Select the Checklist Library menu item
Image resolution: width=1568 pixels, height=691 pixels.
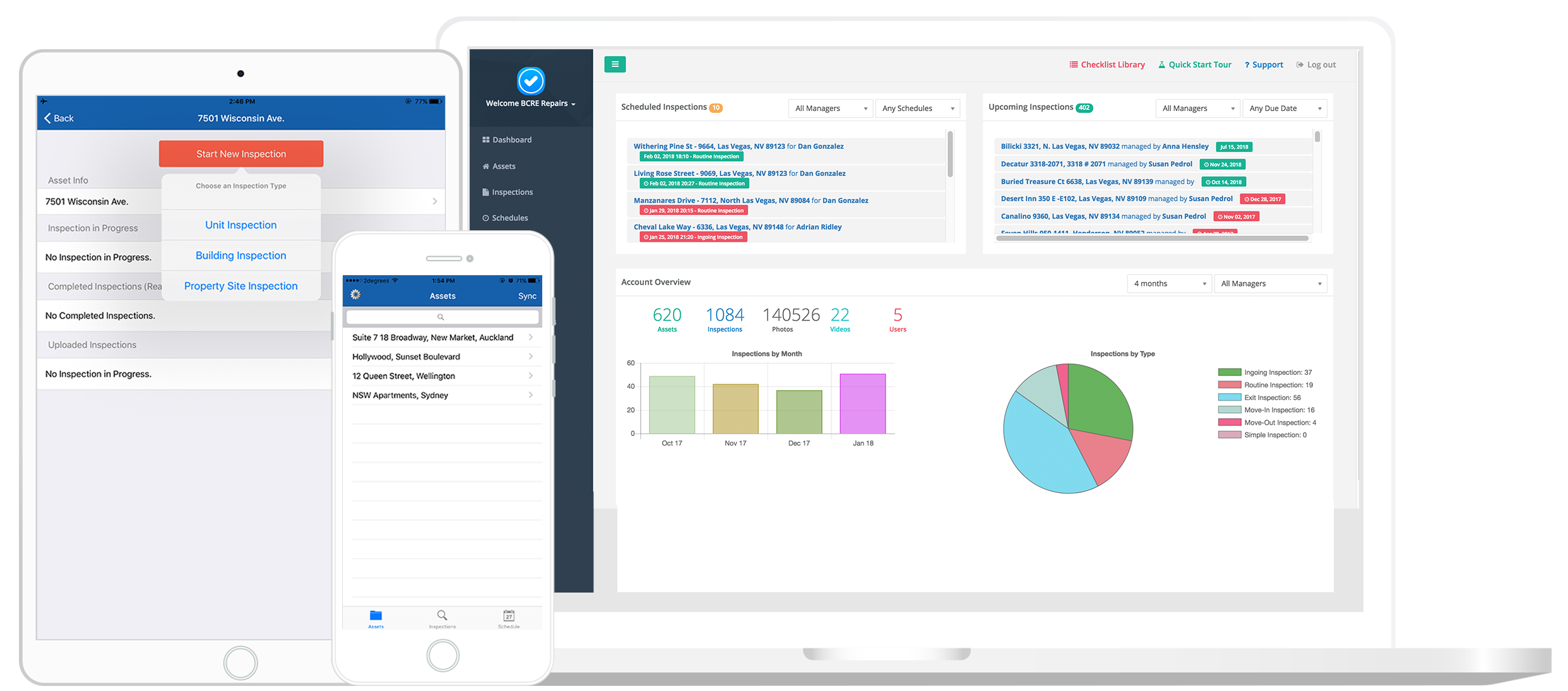[1107, 64]
